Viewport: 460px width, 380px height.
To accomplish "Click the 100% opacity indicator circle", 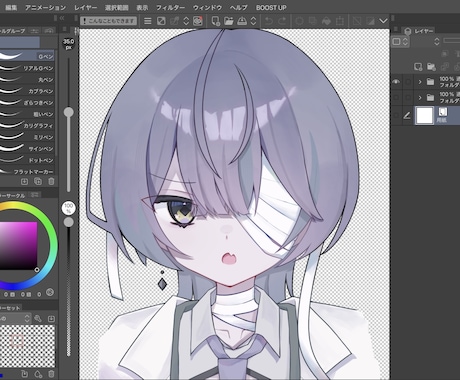I will click(69, 208).
